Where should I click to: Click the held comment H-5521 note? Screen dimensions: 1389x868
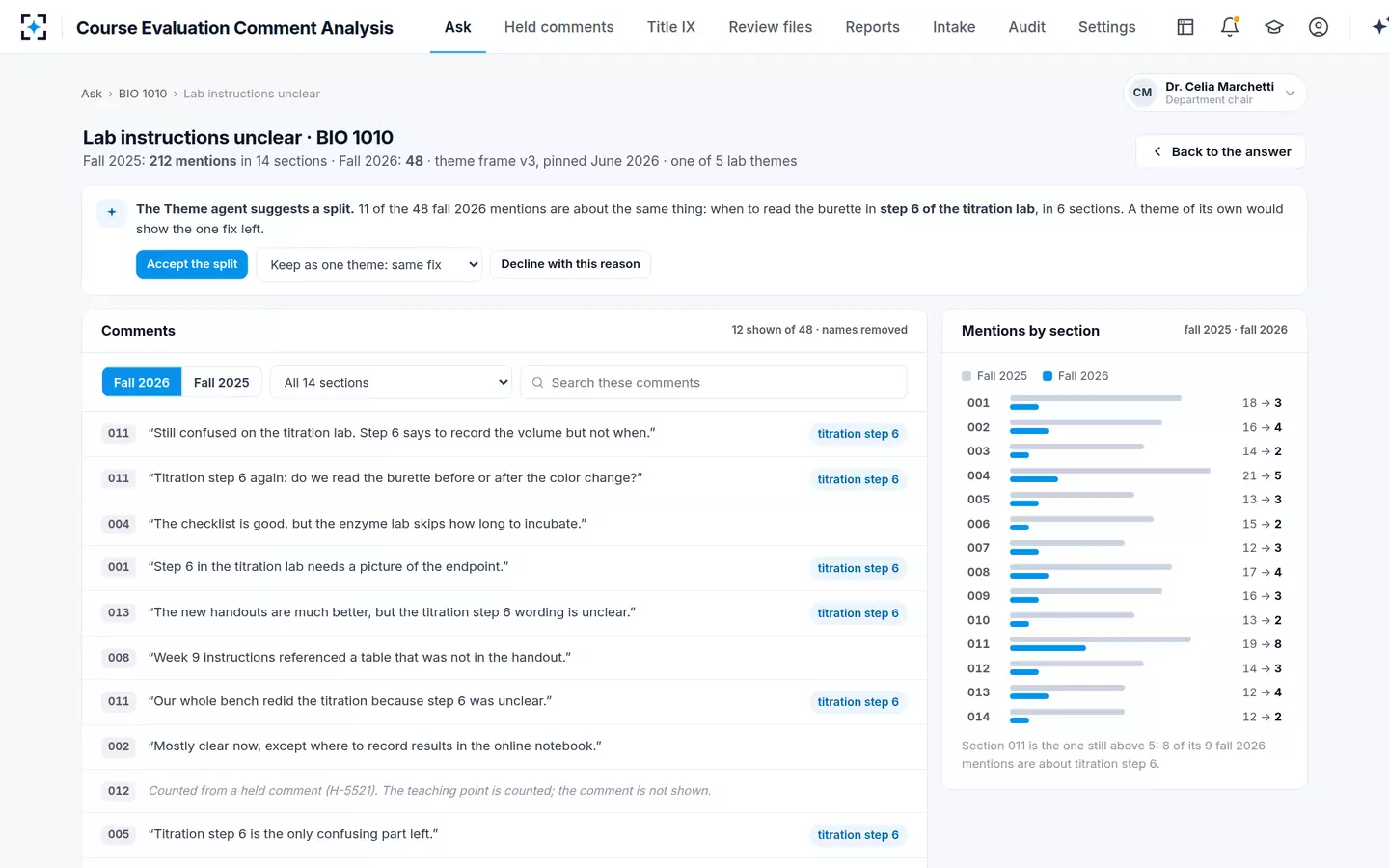(x=504, y=791)
